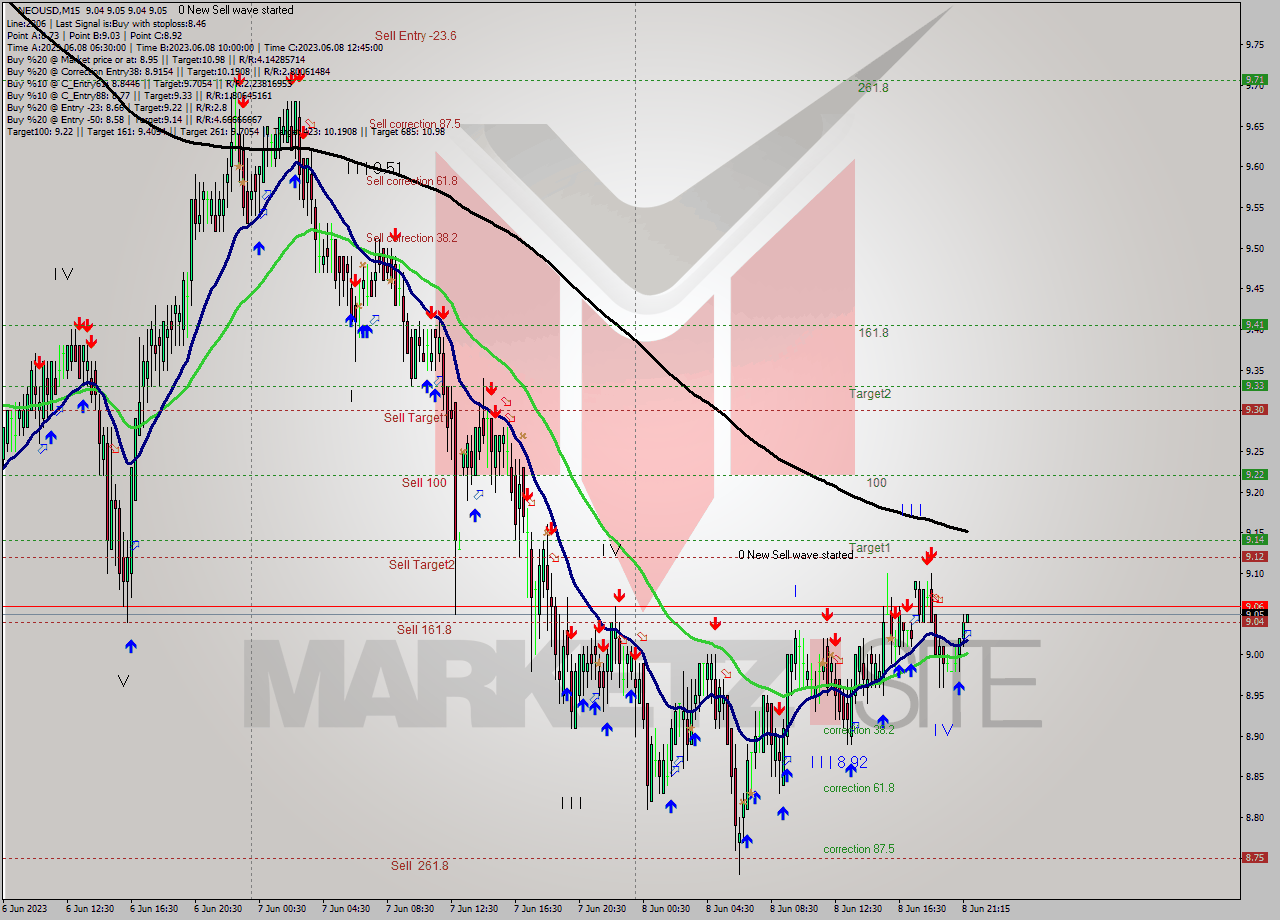Viewport: 1280px width, 920px height.
Task: Click '0 New Sell wave started' beside Target1
Action: pos(796,555)
